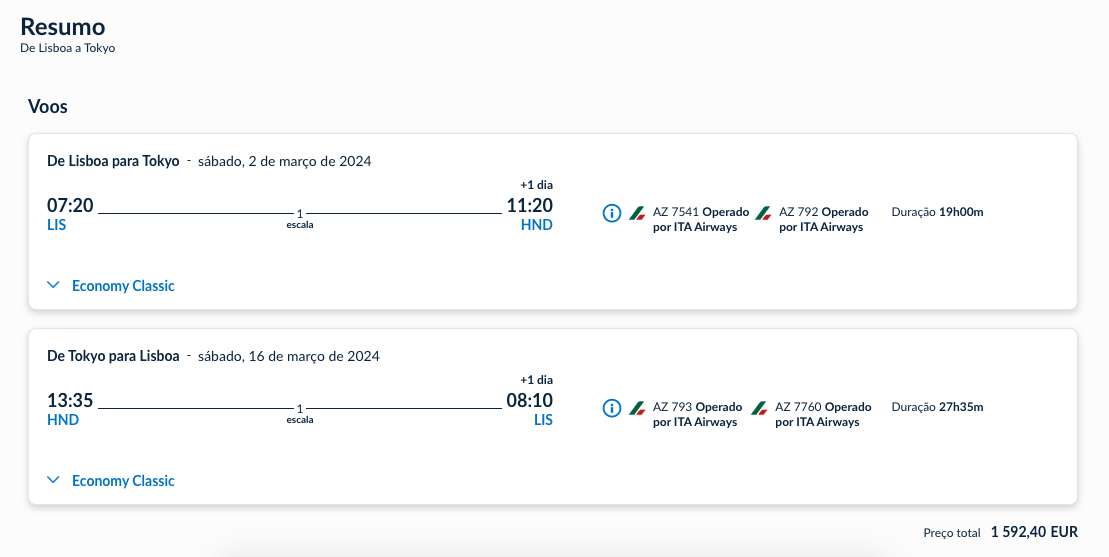Open Economy Classic details for outbound flight
This screenshot has width=1109, height=557.
click(123, 286)
